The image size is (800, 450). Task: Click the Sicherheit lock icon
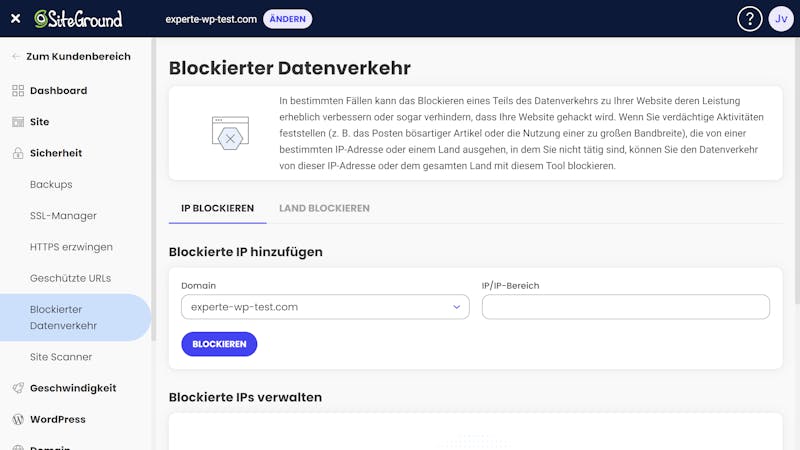coord(17,153)
